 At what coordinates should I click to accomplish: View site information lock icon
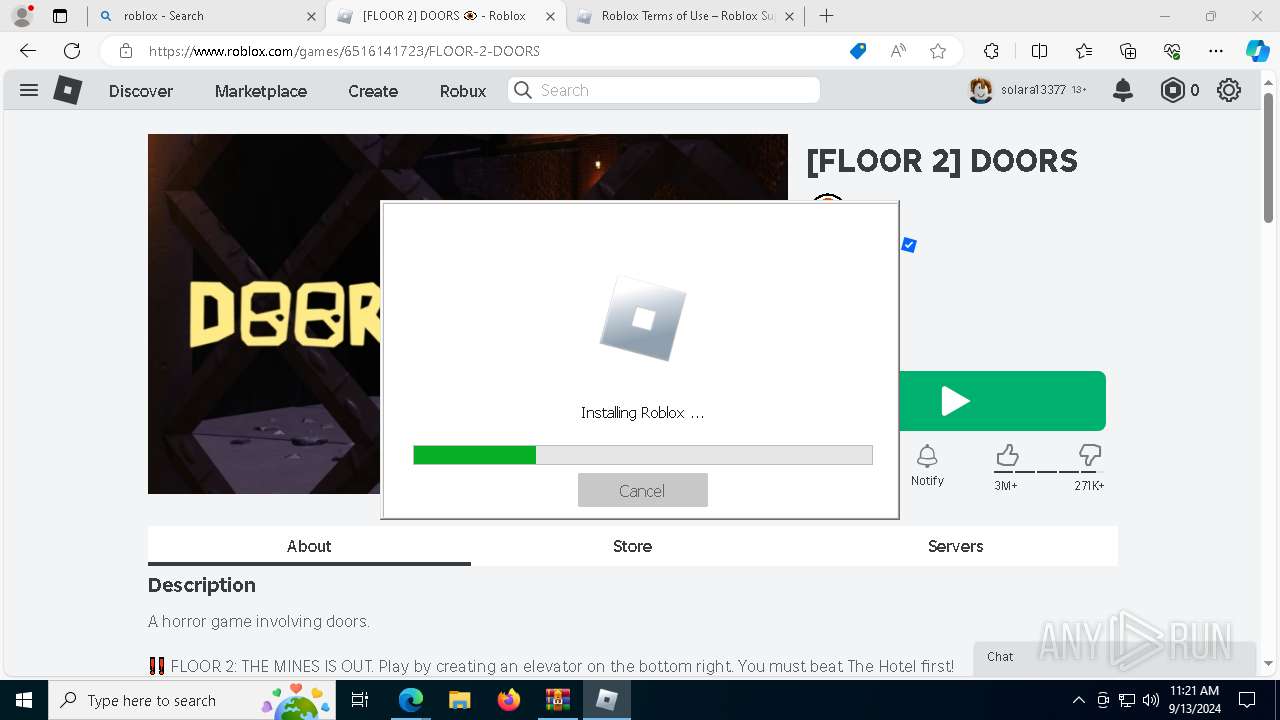126,51
